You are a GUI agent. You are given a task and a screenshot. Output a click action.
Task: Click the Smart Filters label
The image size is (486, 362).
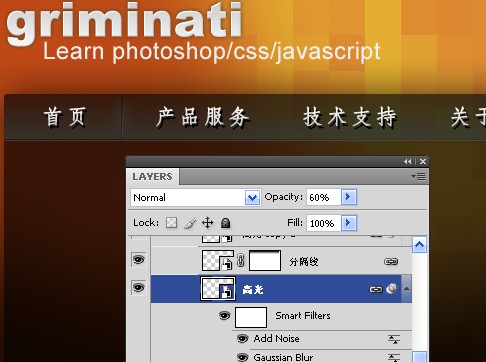pos(303,316)
